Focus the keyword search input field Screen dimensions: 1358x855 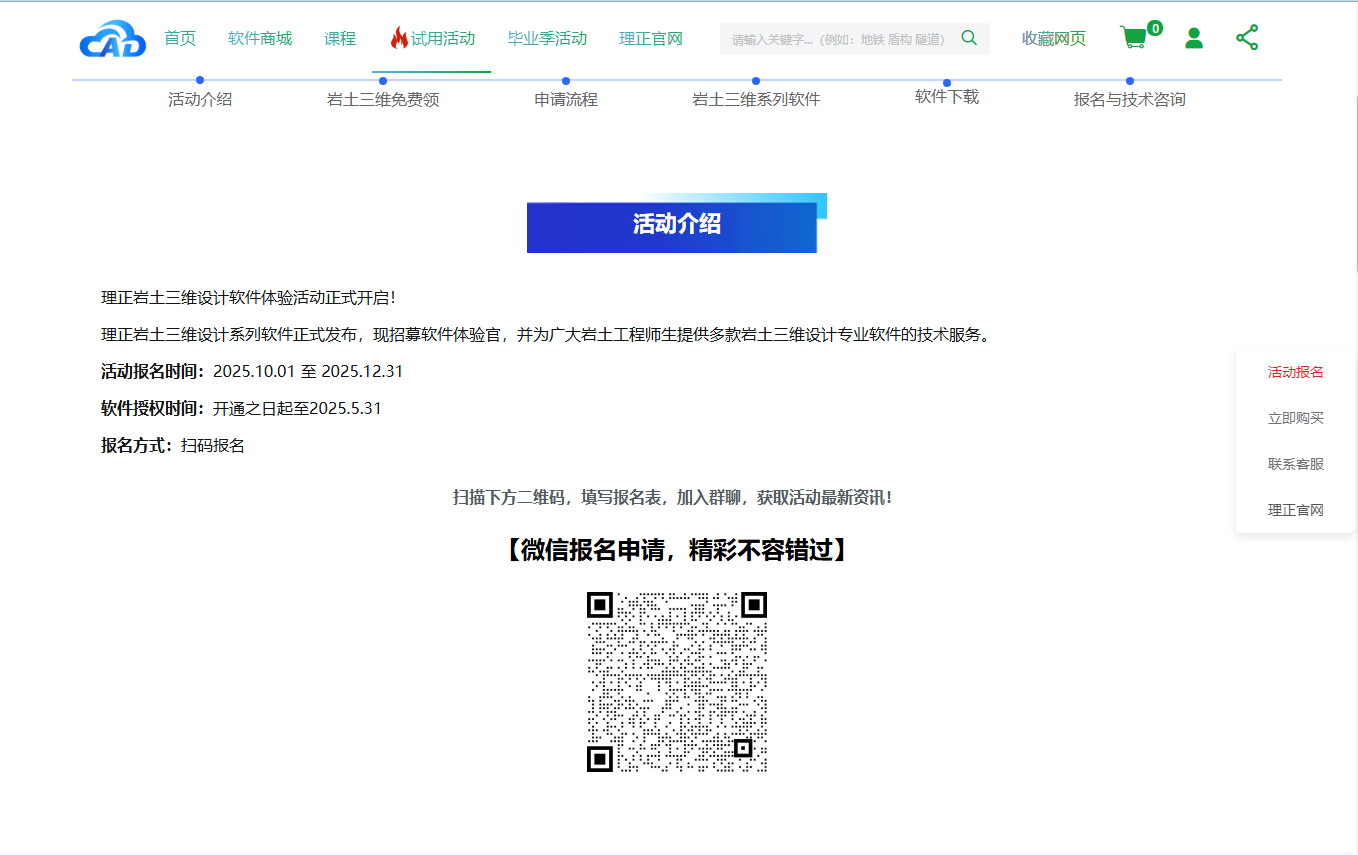838,39
